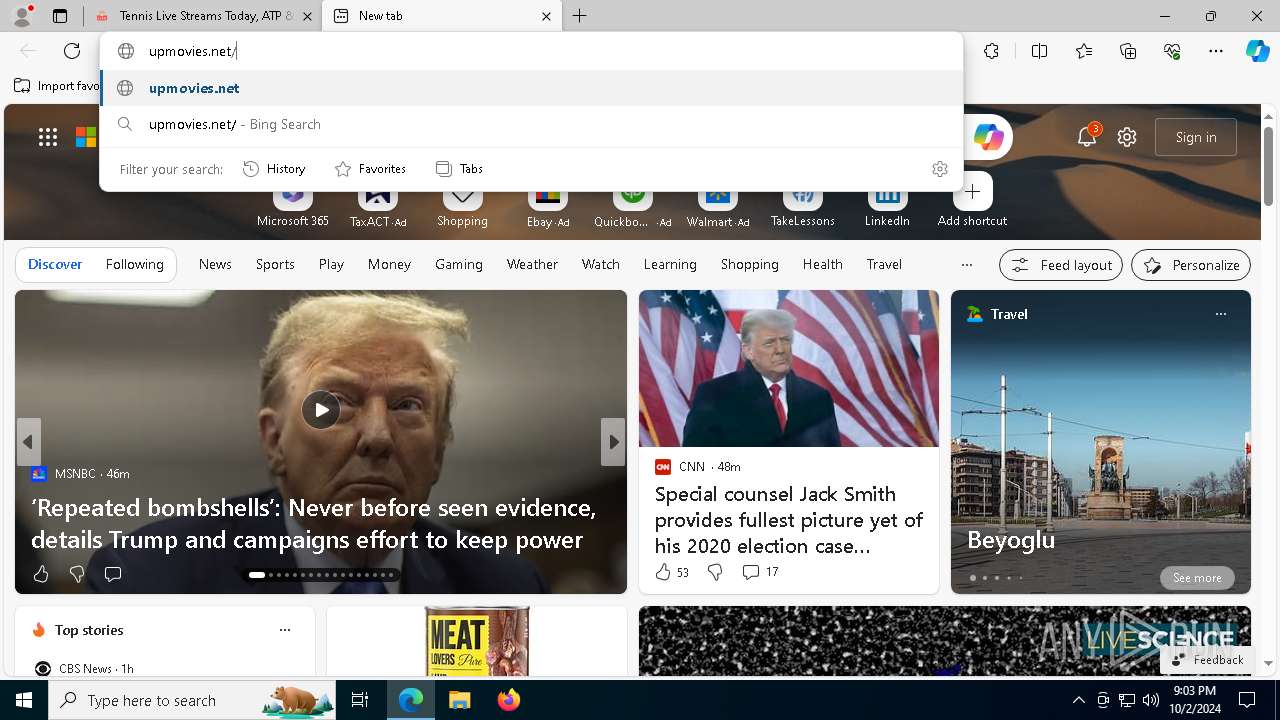Open the Feedback button
The width and height of the screenshot is (1280, 720).
pyautogui.click(x=1207, y=660)
